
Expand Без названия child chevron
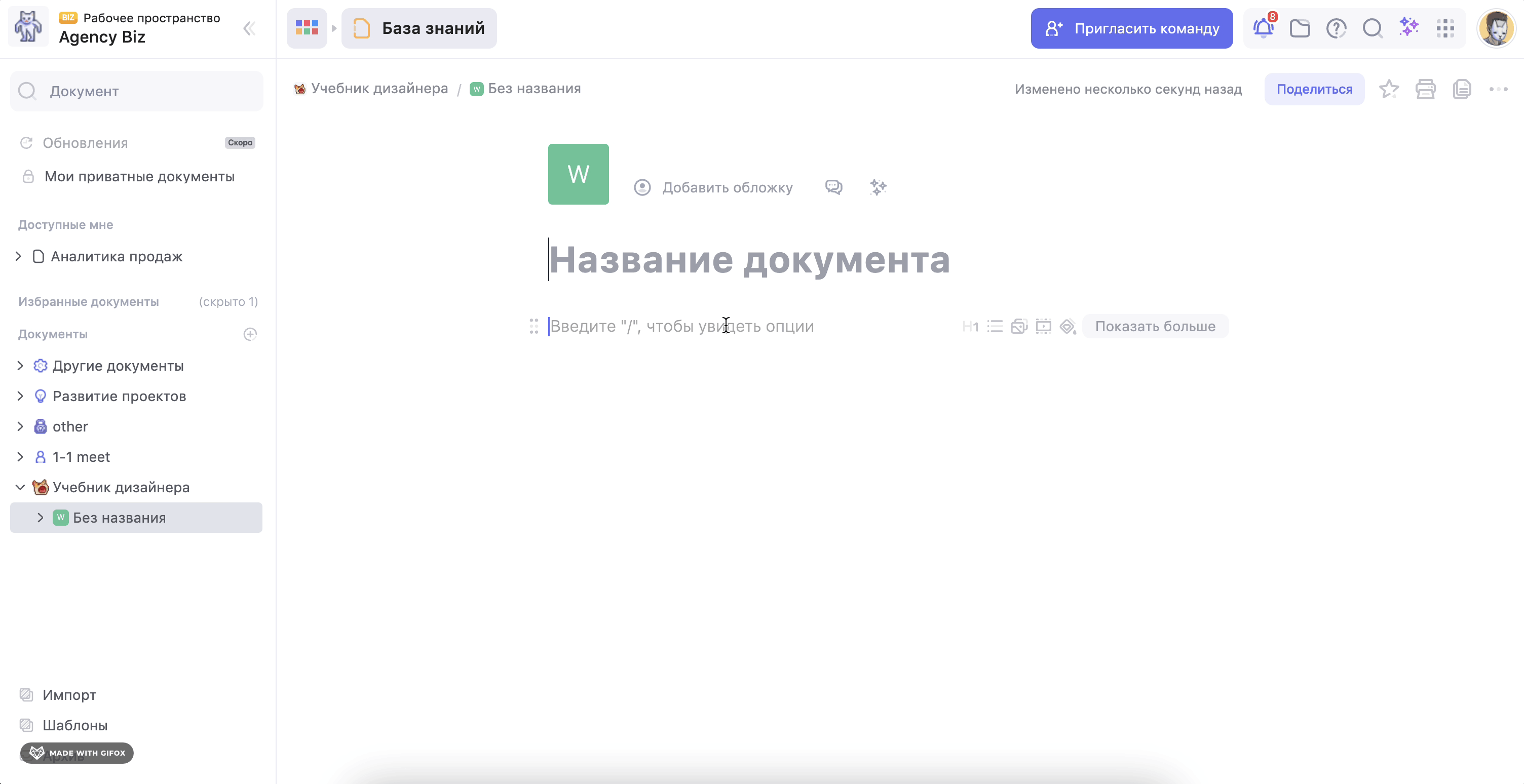coord(40,517)
